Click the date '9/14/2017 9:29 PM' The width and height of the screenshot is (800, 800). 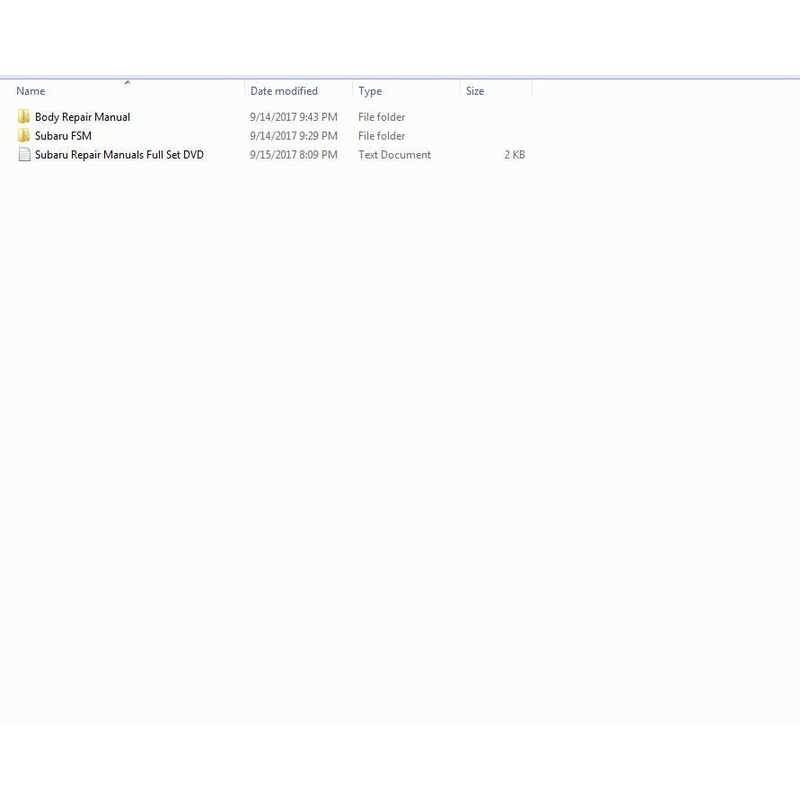[293, 136]
